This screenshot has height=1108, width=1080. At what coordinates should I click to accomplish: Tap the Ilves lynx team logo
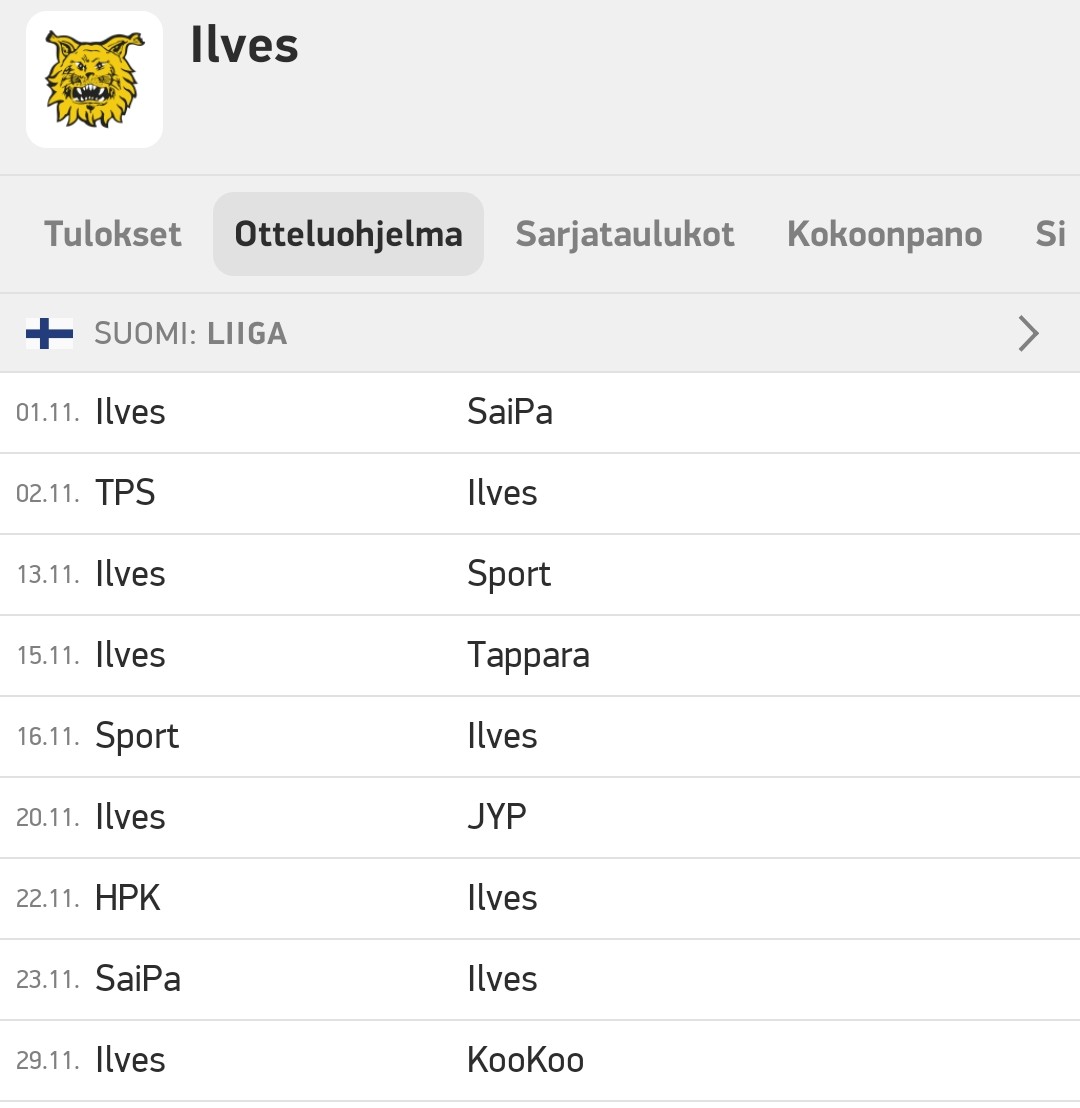click(x=94, y=79)
